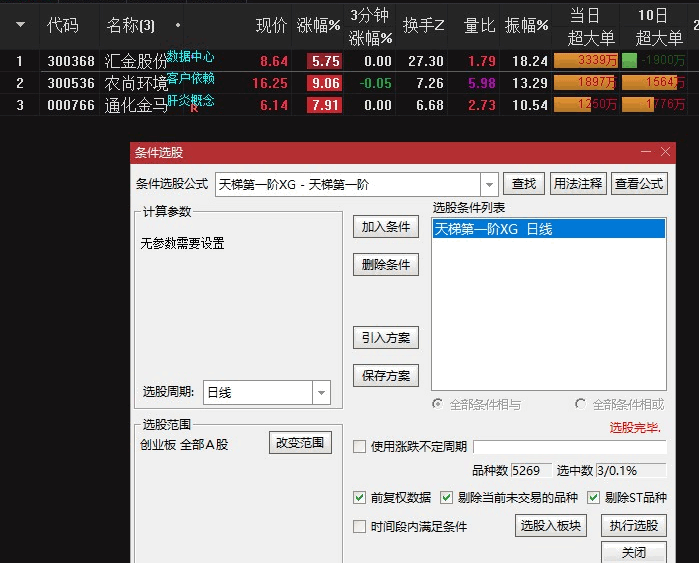Image resolution: width=699 pixels, height=563 pixels.
Task: Open the table column menu triangle
Action: tap(20, 25)
